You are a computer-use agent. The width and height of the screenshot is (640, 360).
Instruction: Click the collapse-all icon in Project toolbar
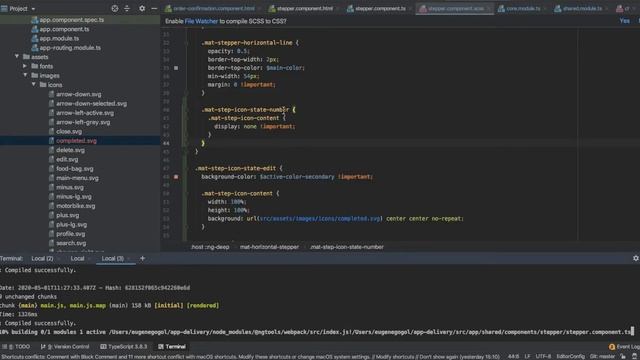[x=127, y=8]
